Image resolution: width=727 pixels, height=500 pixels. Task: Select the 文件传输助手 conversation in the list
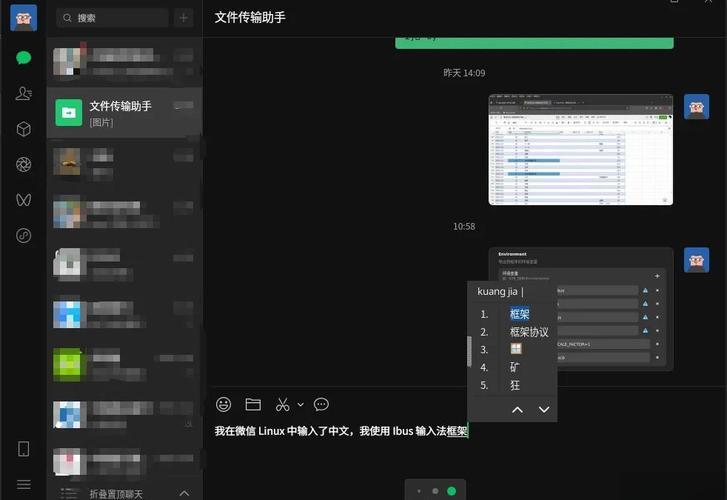coord(124,113)
